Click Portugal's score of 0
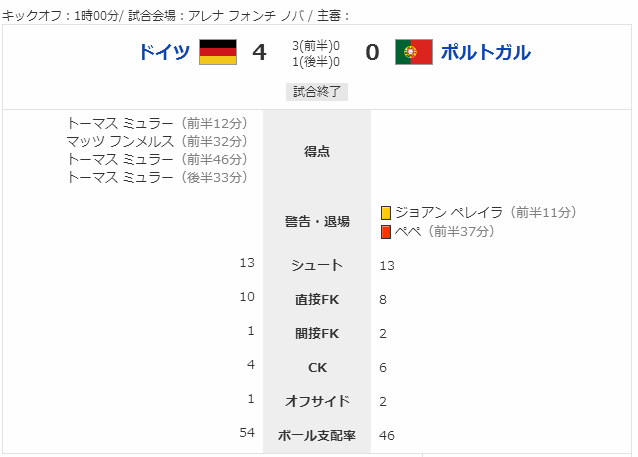Viewport: 638px width, 457px height. (x=372, y=52)
